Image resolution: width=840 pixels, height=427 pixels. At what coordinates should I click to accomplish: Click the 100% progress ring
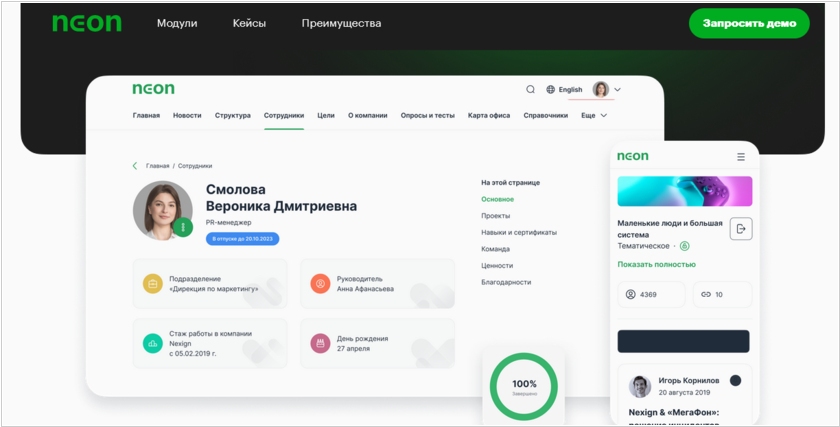524,386
